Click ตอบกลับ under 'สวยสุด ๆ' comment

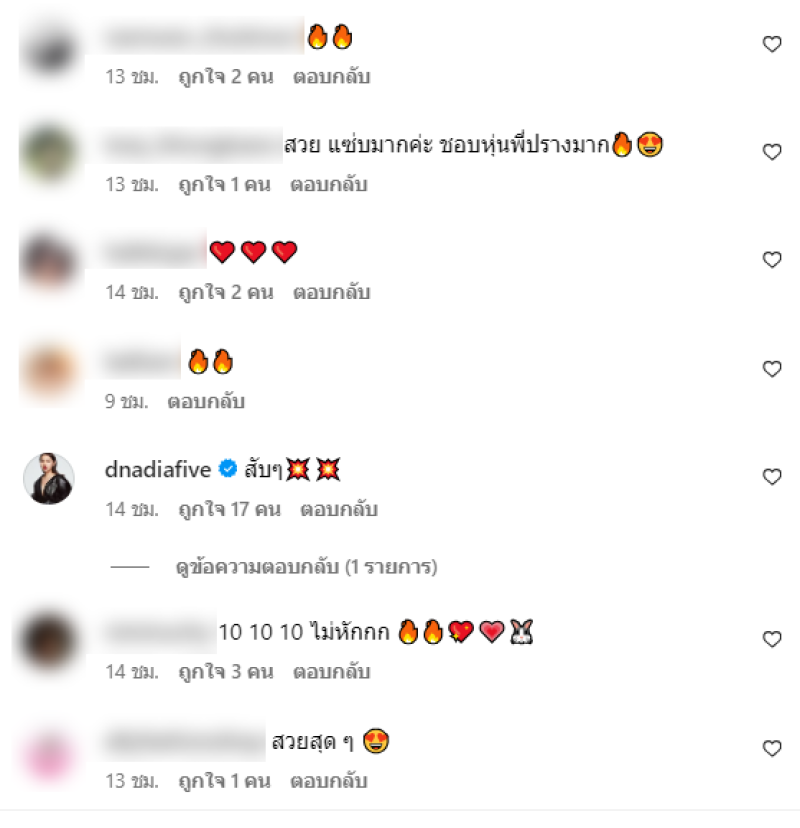pos(329,781)
